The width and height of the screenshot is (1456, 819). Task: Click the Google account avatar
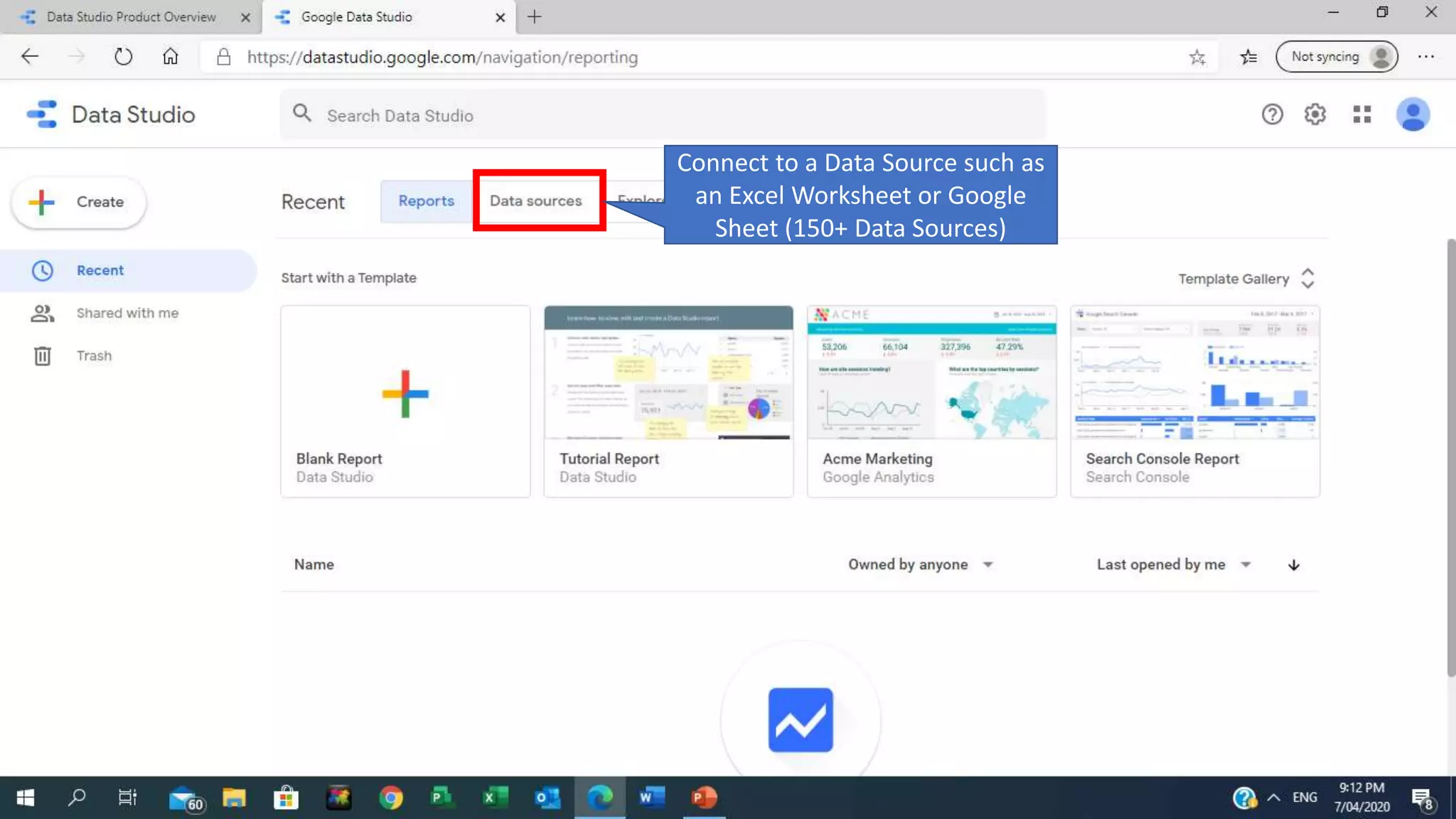tap(1413, 114)
